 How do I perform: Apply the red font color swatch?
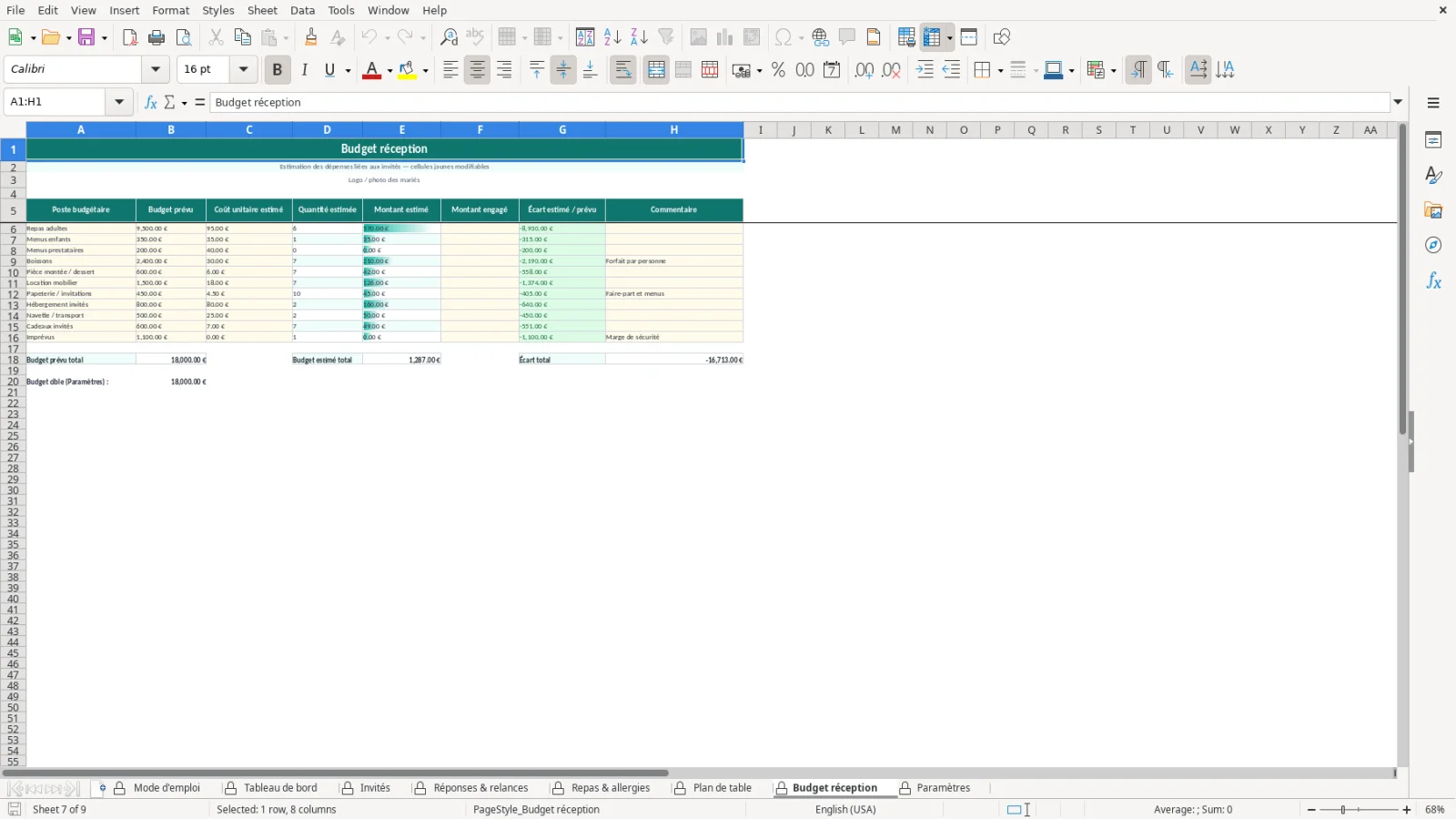pyautogui.click(x=371, y=70)
